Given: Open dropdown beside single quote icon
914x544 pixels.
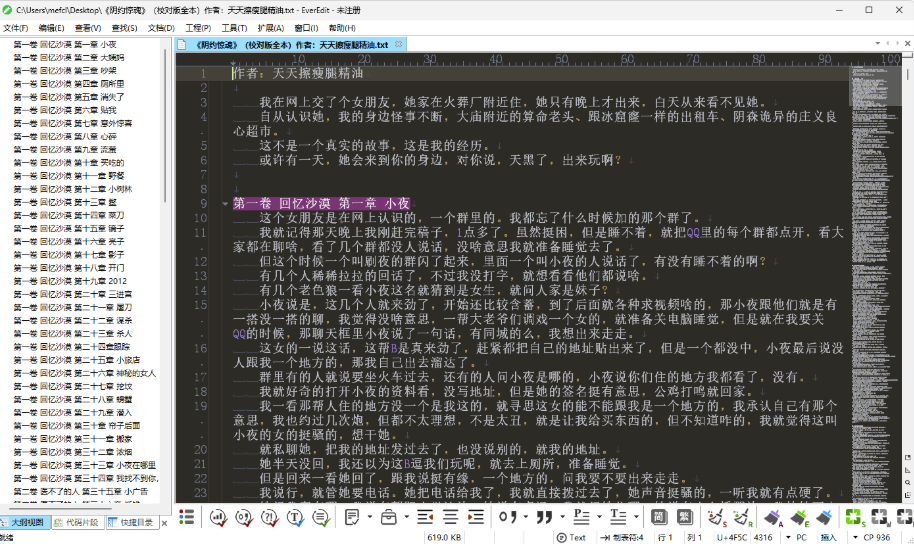Looking at the screenshot, I should click(x=525, y=517).
